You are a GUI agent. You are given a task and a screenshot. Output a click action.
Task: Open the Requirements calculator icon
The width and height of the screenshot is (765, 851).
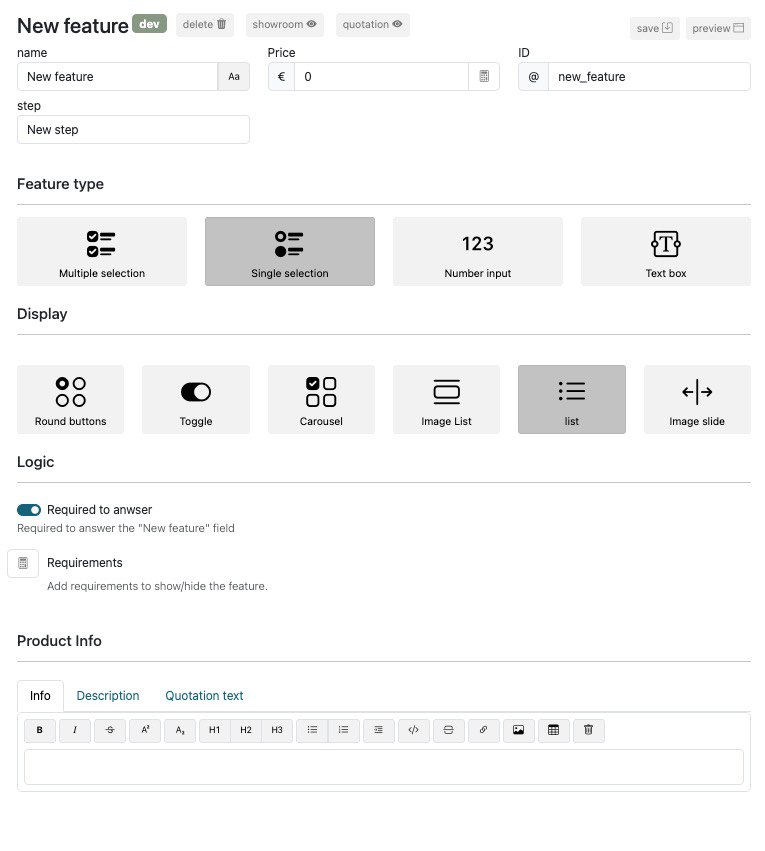point(23,563)
